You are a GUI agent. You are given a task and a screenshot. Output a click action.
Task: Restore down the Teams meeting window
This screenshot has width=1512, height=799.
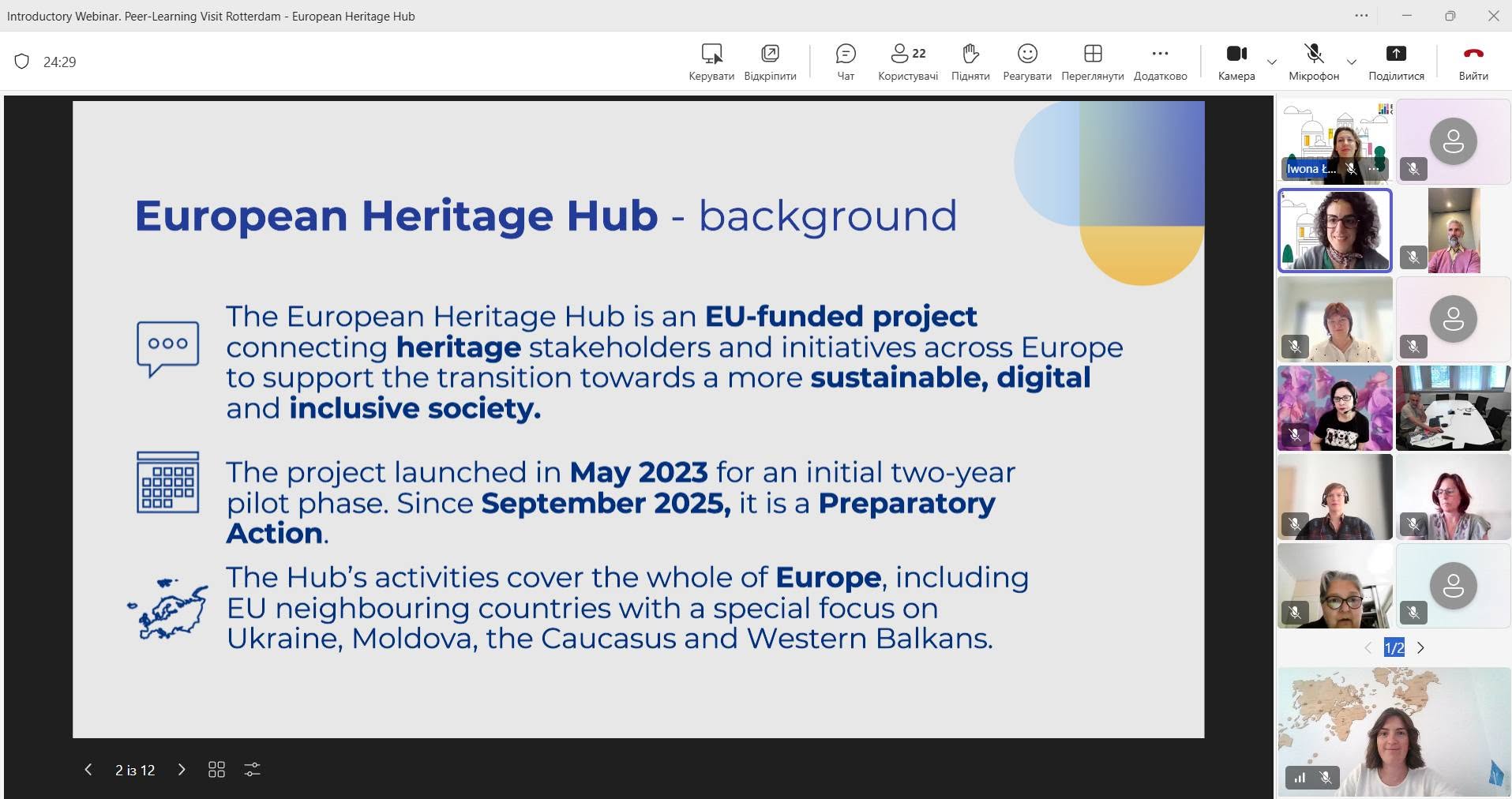pyautogui.click(x=1450, y=16)
